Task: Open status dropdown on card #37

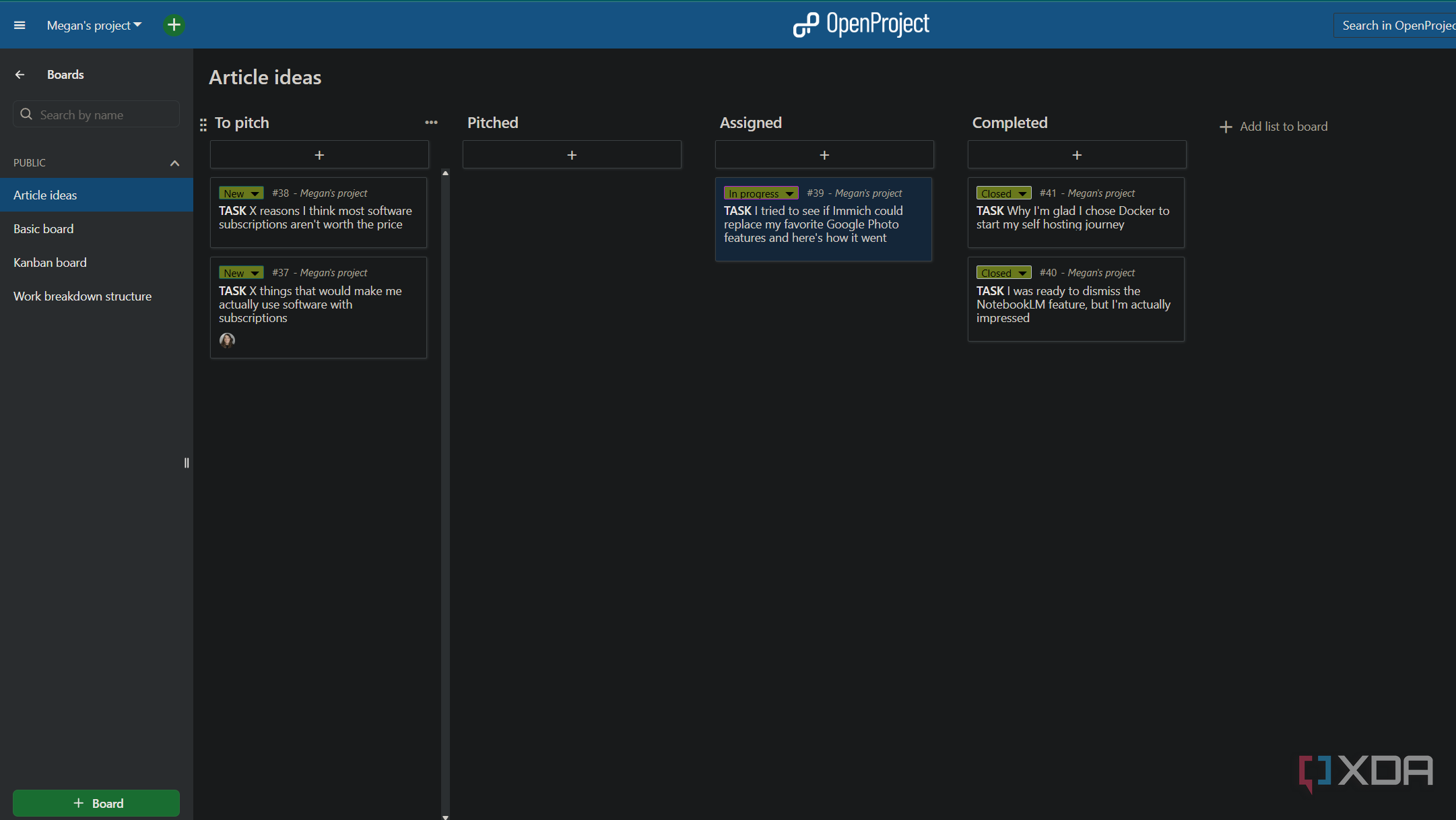Action: (x=241, y=273)
